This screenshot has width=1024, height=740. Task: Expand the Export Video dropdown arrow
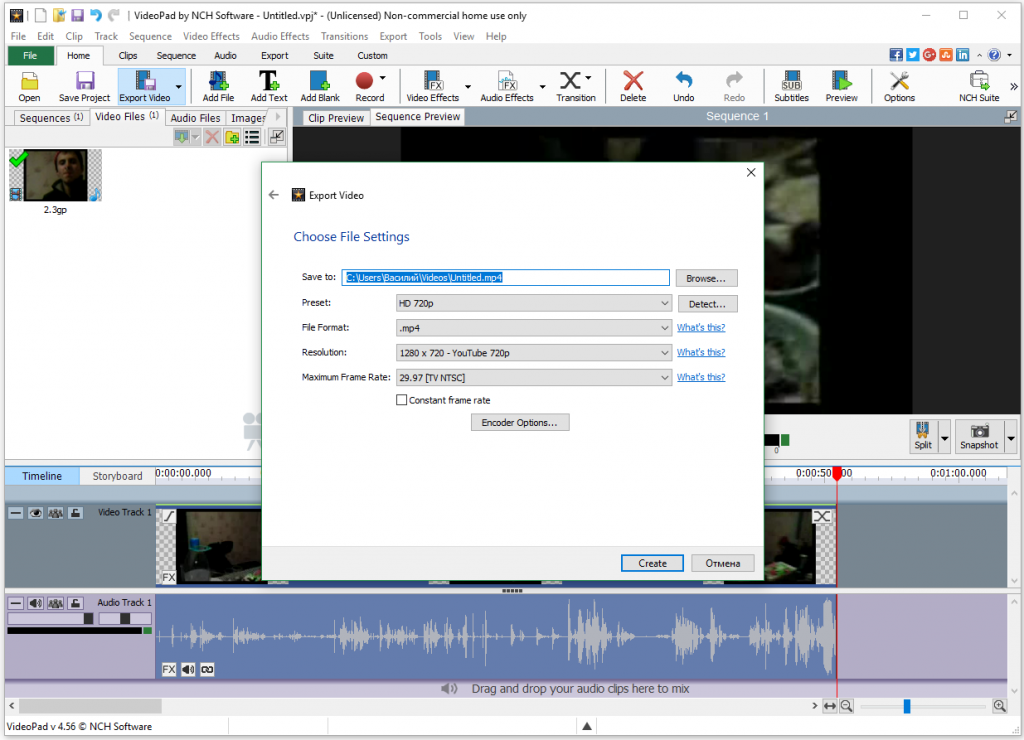pyautogui.click(x=178, y=86)
